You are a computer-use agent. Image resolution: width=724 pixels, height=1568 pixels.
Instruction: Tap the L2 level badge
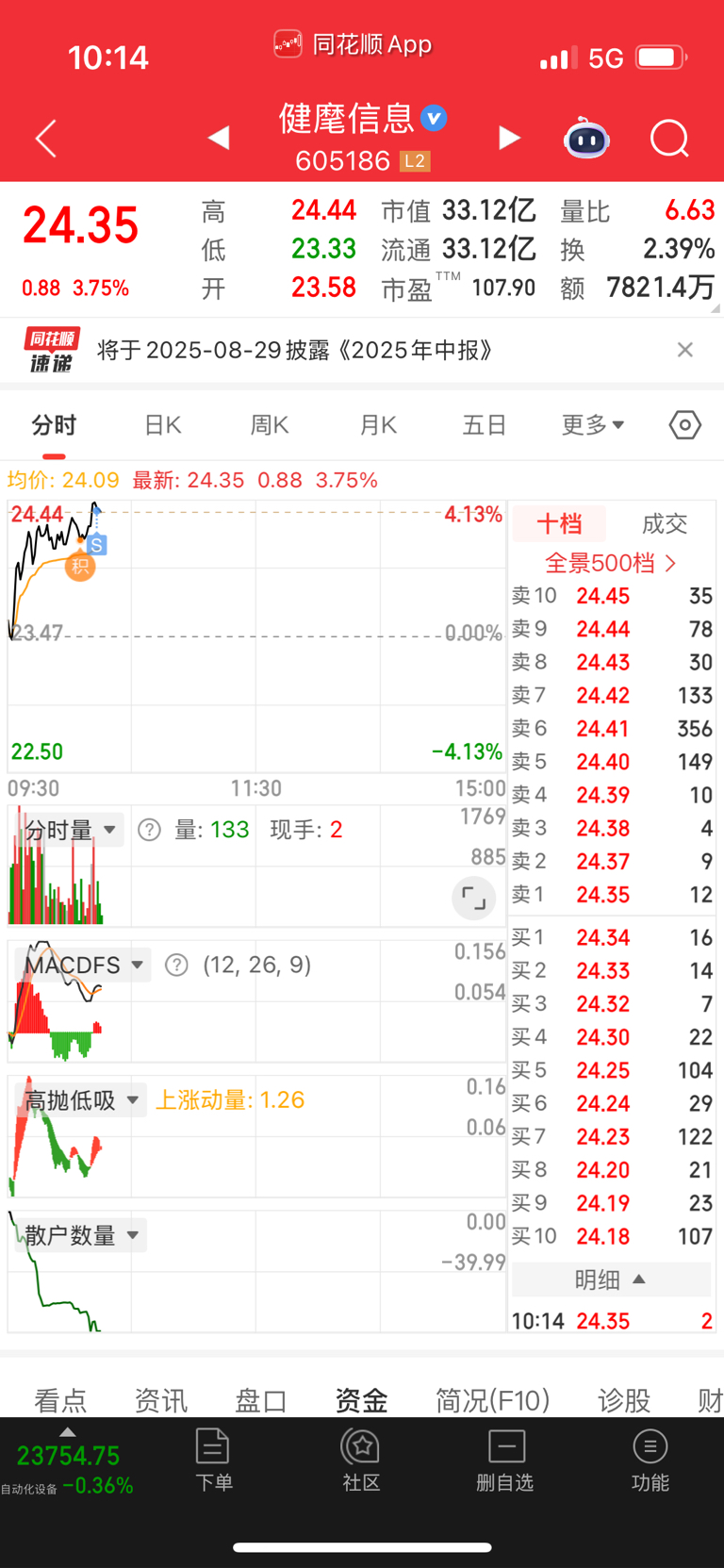[415, 161]
